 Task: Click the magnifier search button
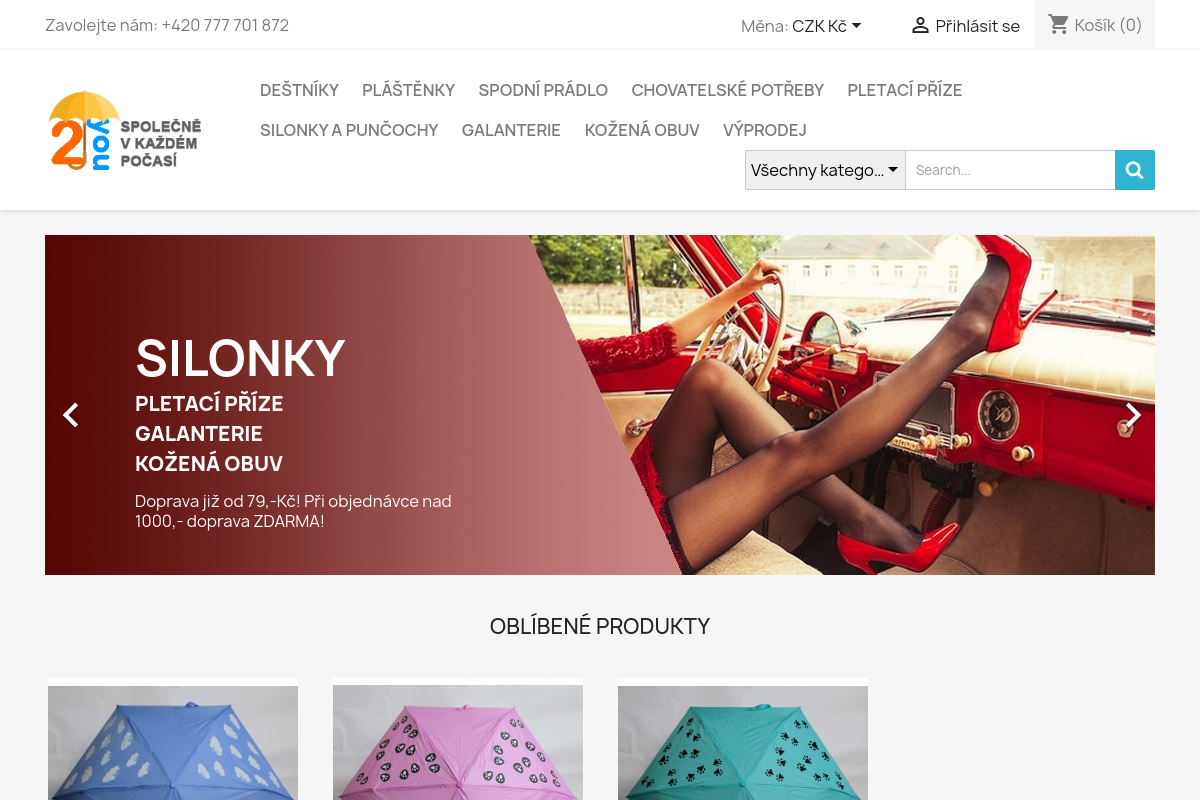[x=1135, y=170]
